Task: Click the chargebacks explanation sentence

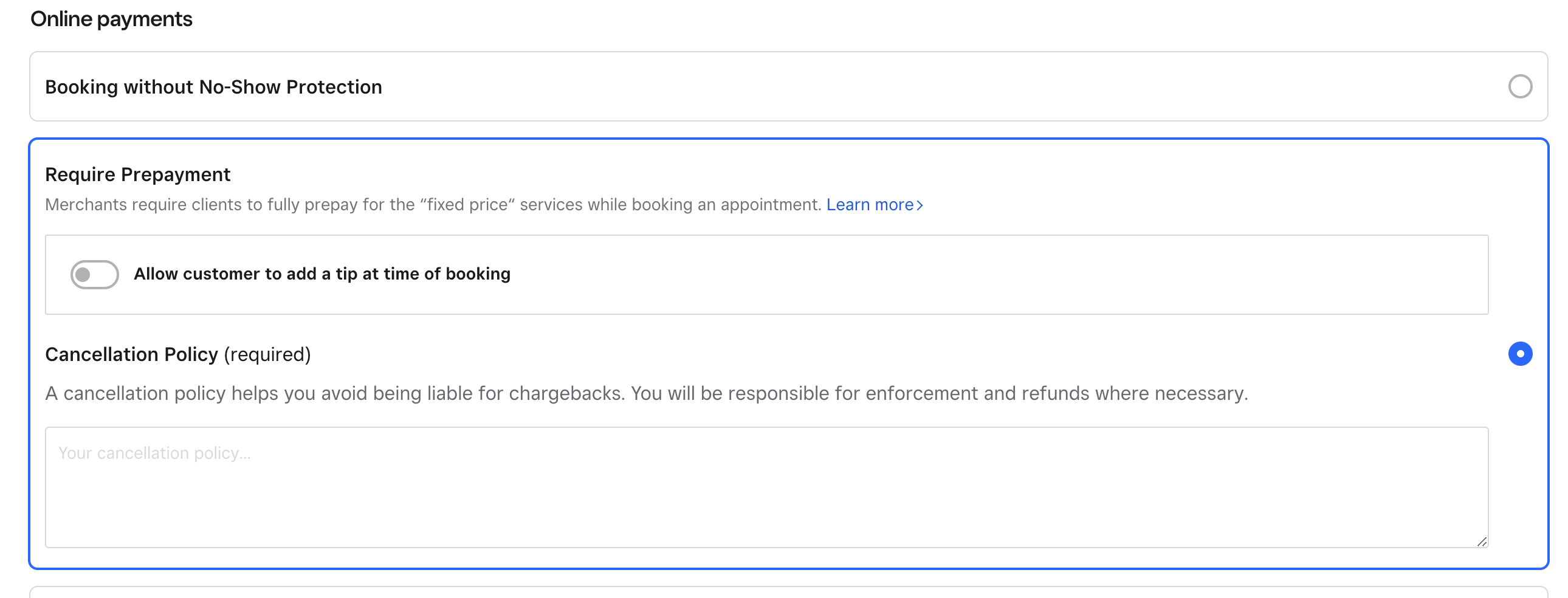Action: click(x=645, y=393)
